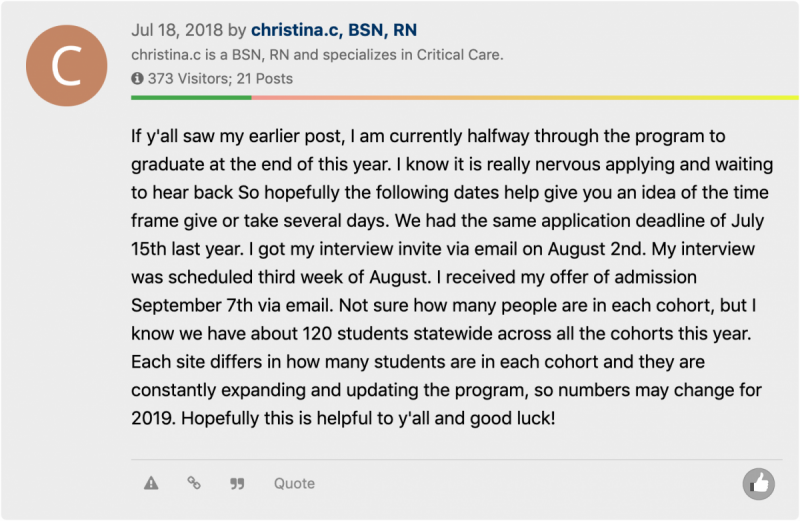Click the info icon beside 373 Visitors
Image resolution: width=800 pixels, height=521 pixels.
pos(137,79)
